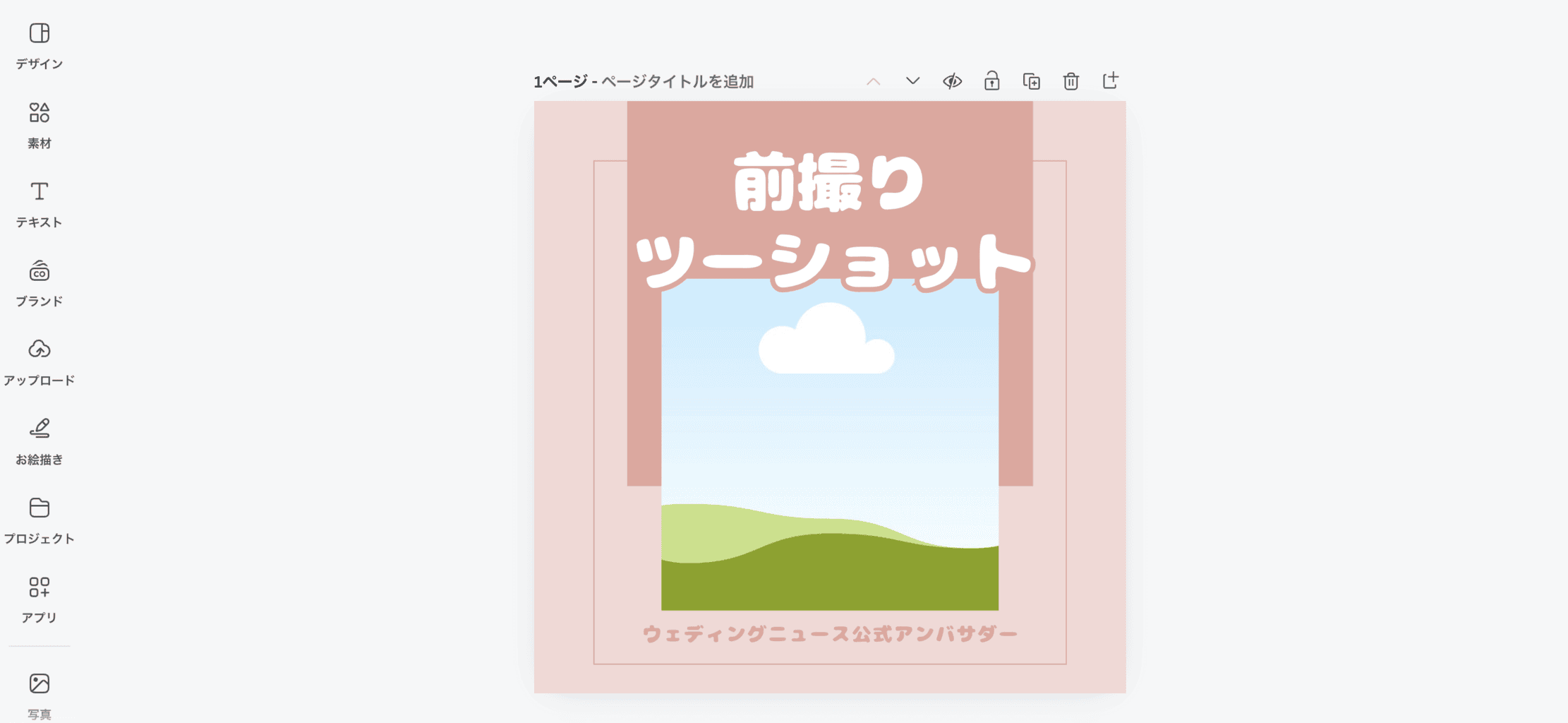Open the アプリ apps panel
Viewport: 1568px width, 723px height.
[x=40, y=599]
